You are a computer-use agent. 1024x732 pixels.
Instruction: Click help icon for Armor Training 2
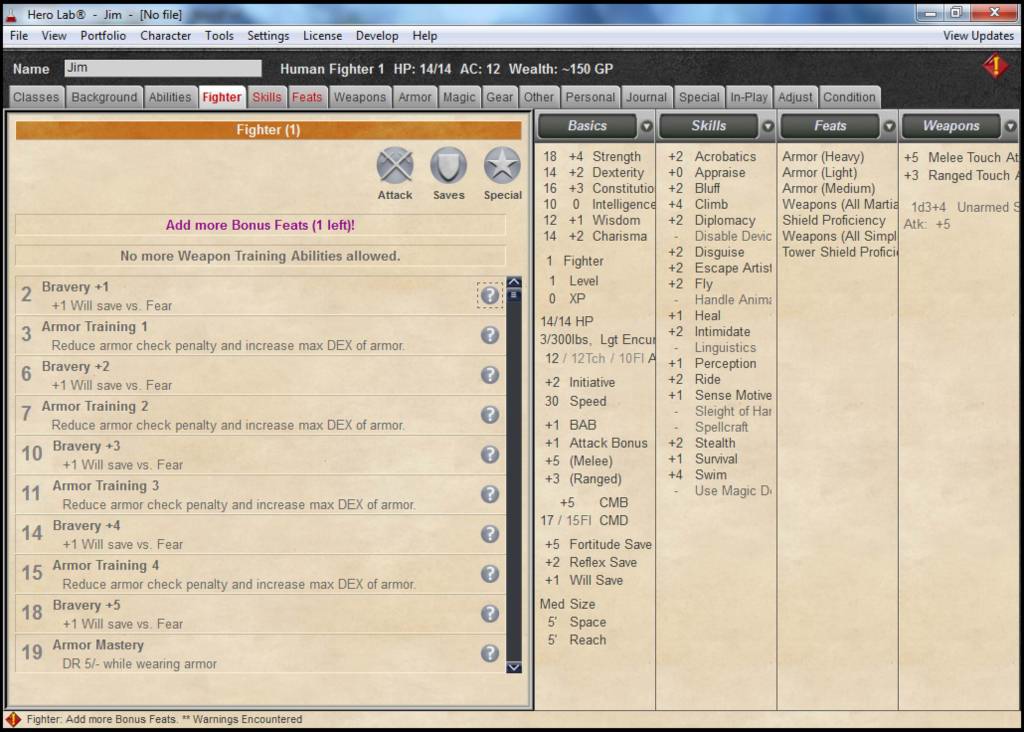490,415
